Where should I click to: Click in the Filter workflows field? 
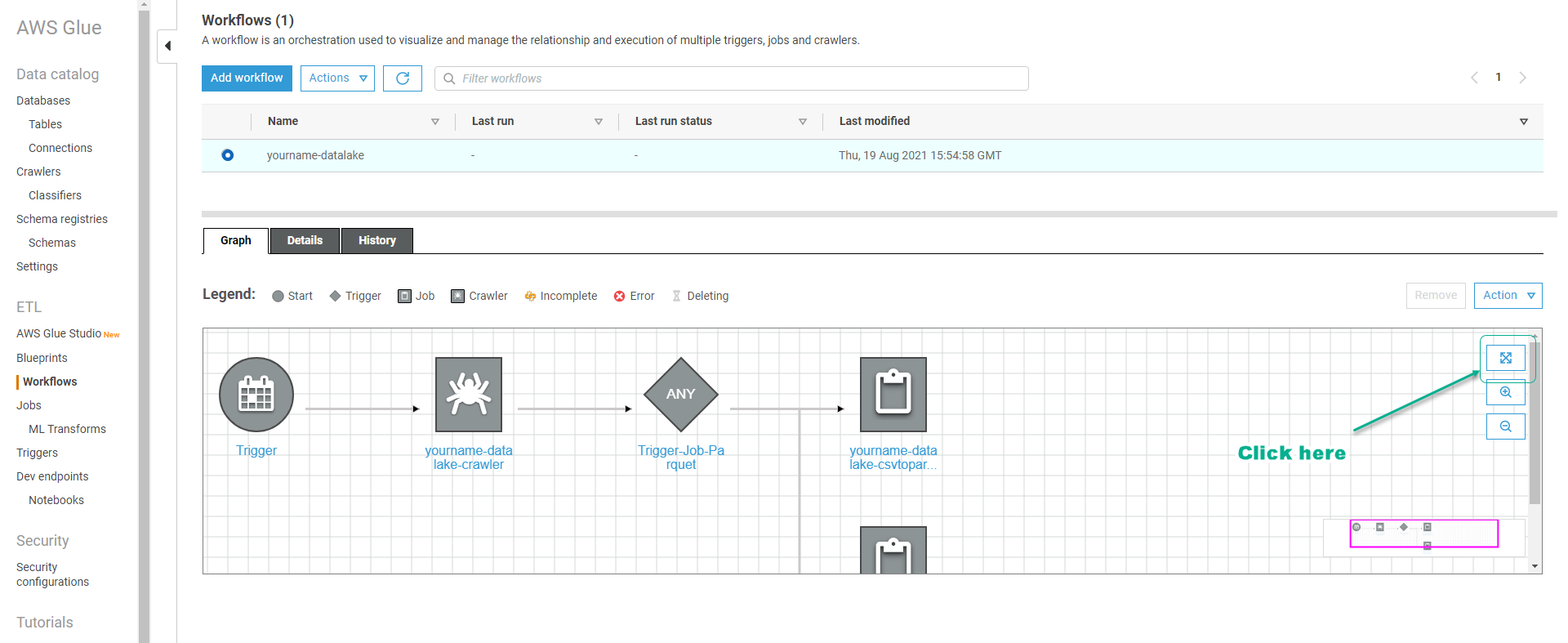point(732,78)
